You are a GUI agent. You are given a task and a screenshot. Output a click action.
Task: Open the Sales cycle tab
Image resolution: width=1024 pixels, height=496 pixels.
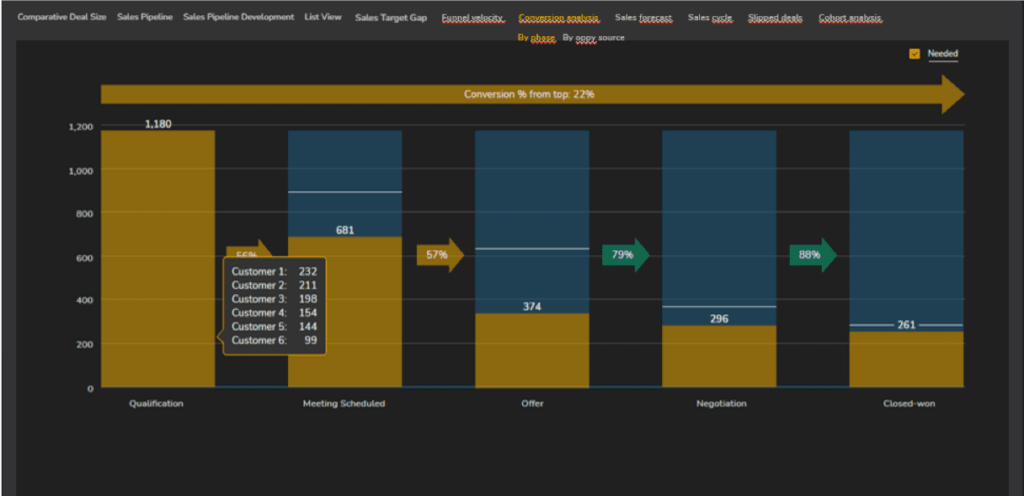point(710,18)
